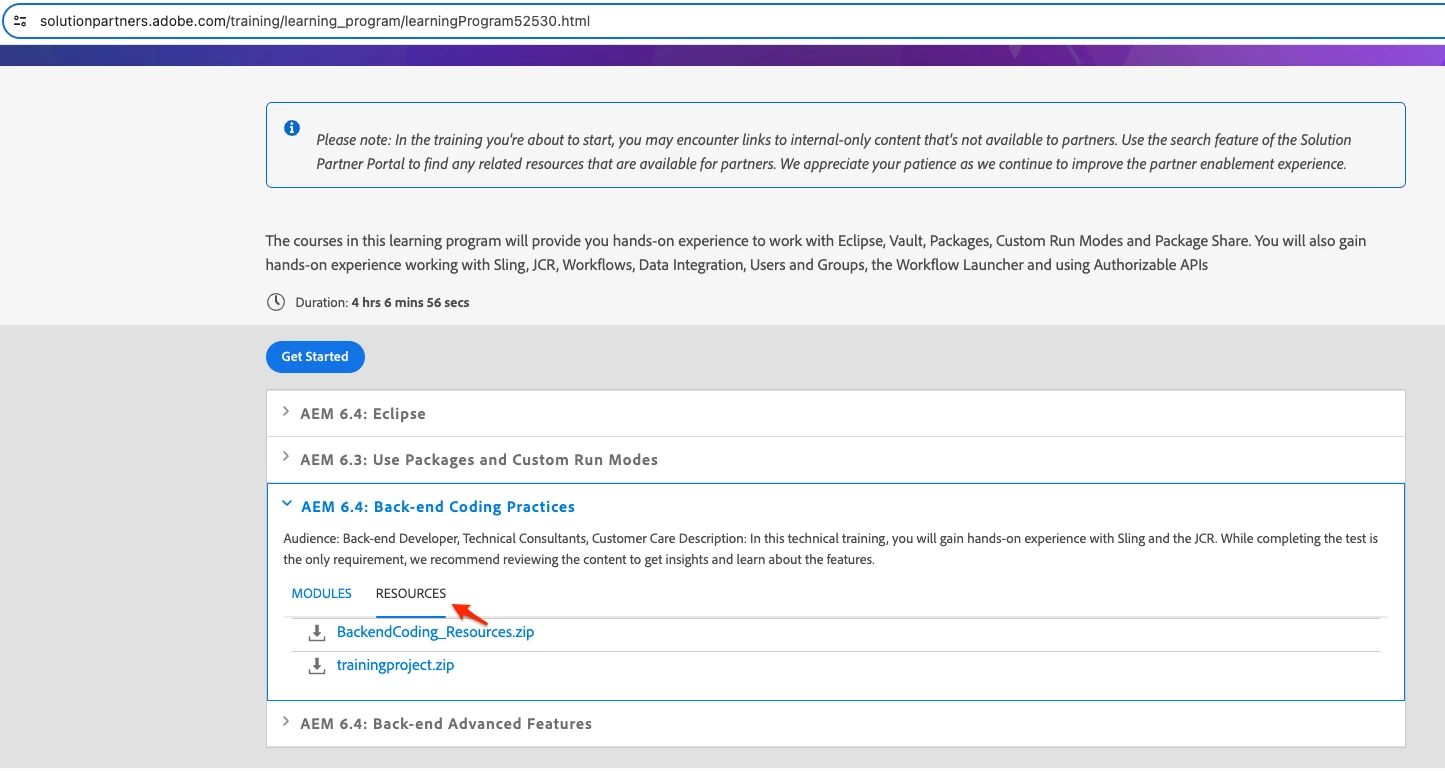Download the trainingproject.zip link
Image resolution: width=1445 pixels, height=771 pixels.
tap(395, 665)
